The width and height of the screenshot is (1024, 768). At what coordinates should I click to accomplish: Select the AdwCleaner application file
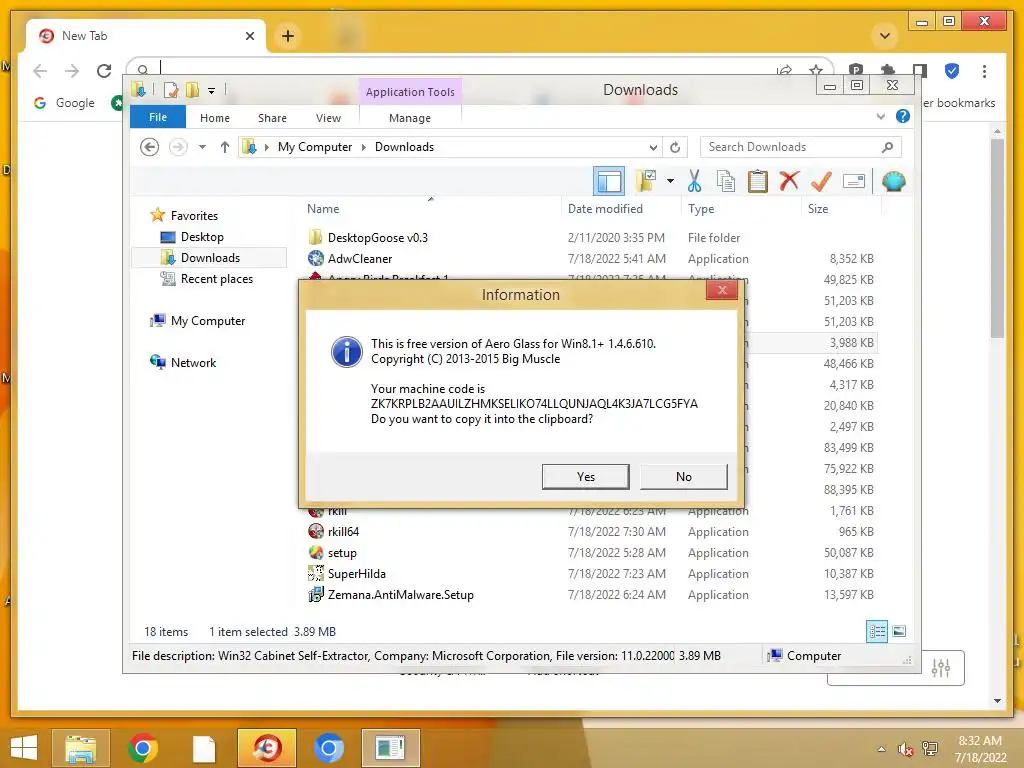[x=360, y=259]
